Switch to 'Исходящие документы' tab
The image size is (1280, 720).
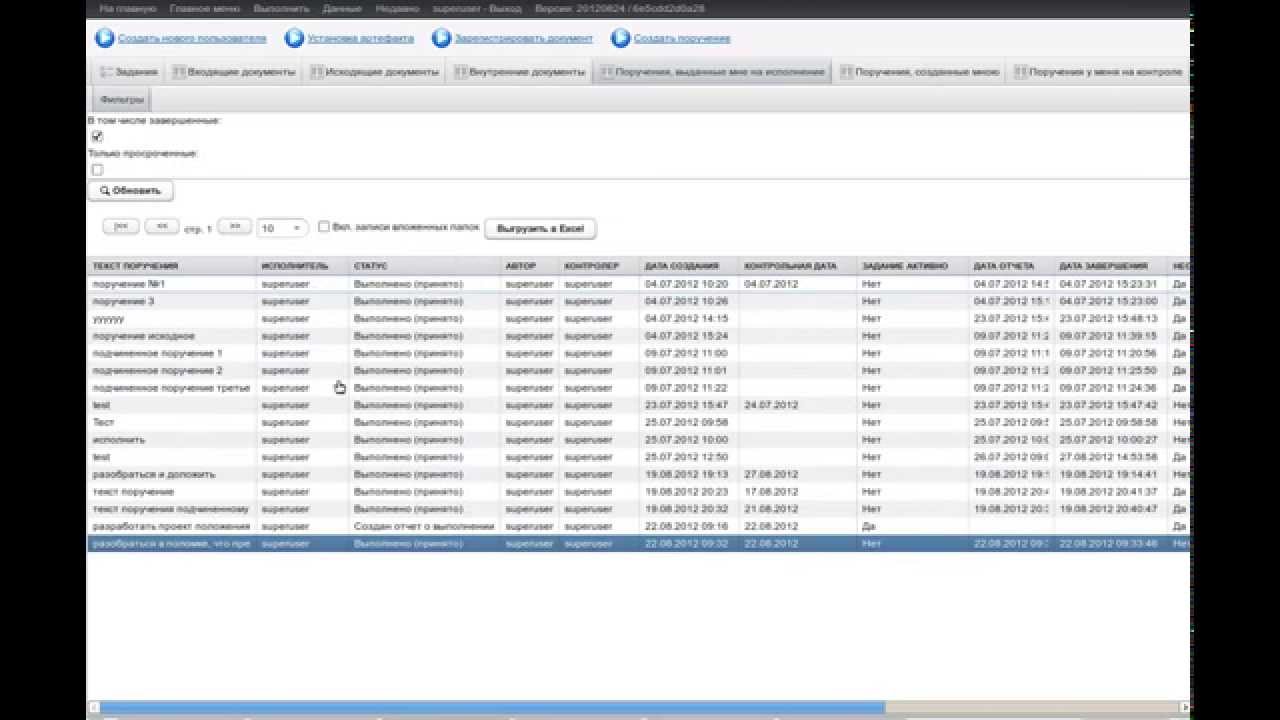[x=374, y=72]
